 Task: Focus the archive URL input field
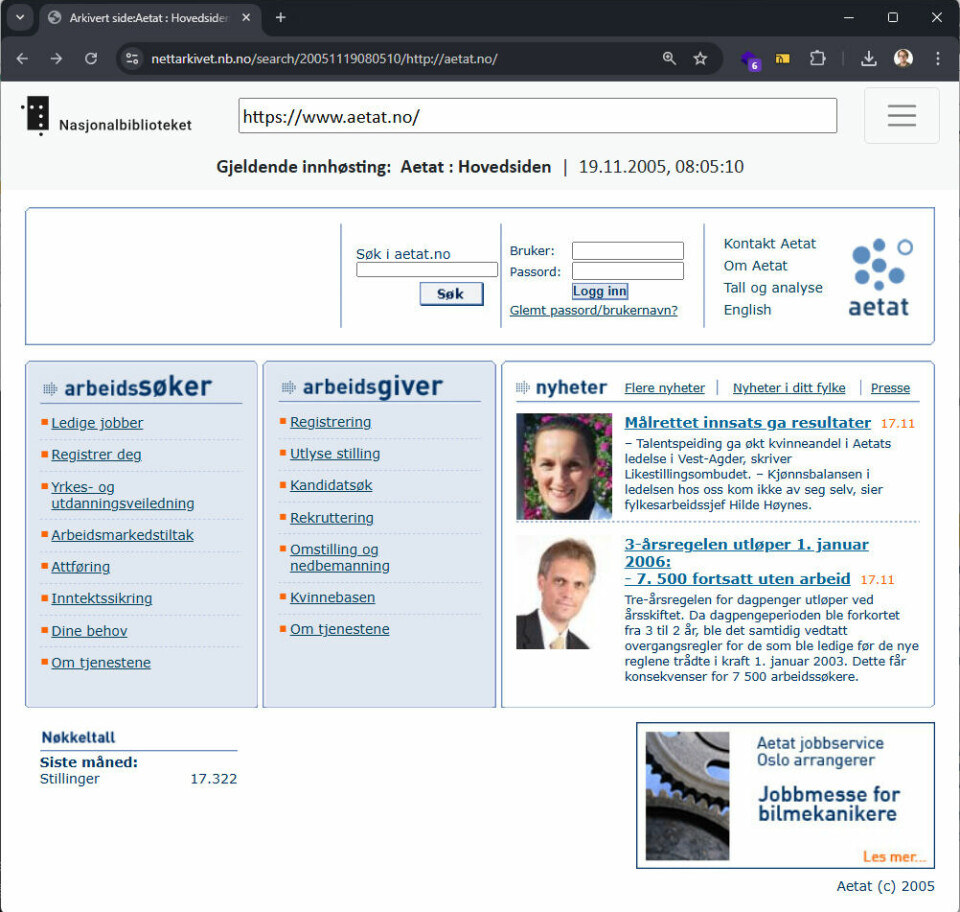537,116
